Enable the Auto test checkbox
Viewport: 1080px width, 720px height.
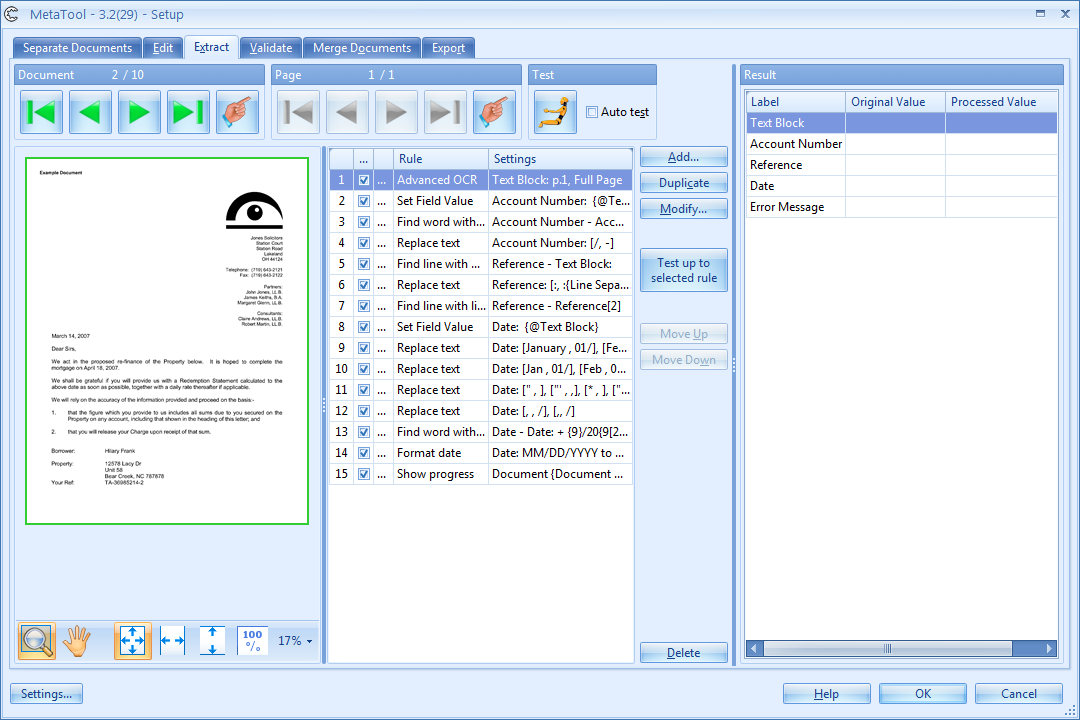point(592,112)
